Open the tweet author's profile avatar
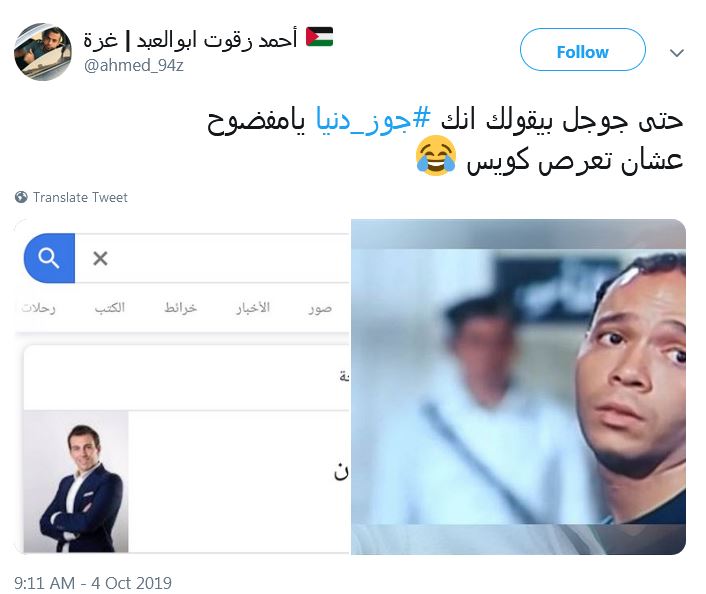 (x=43, y=51)
